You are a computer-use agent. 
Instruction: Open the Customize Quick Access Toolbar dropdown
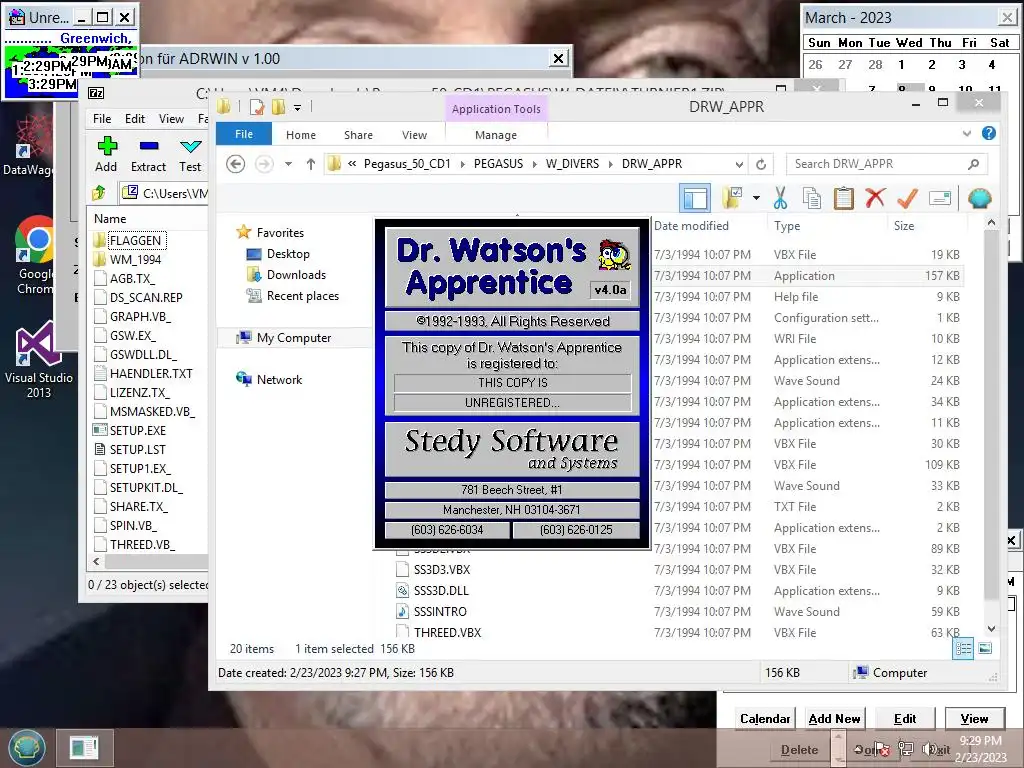(x=297, y=107)
